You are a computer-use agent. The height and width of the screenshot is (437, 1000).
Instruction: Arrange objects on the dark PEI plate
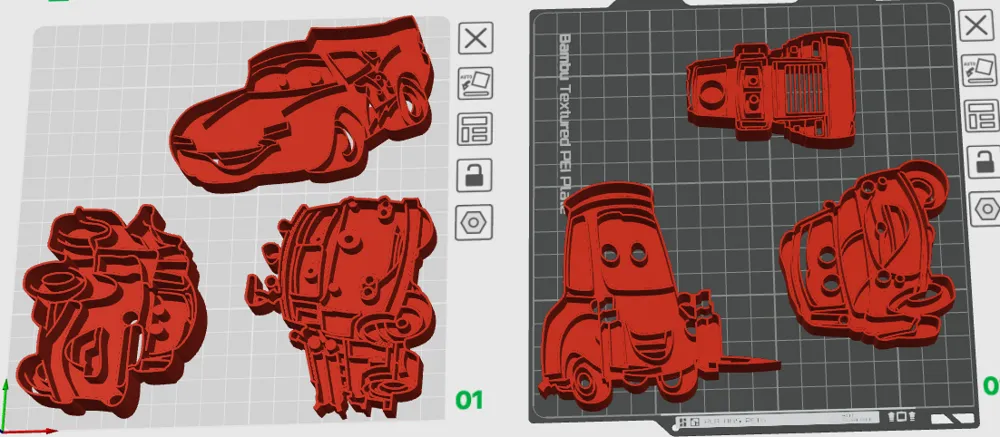[x=981, y=116]
